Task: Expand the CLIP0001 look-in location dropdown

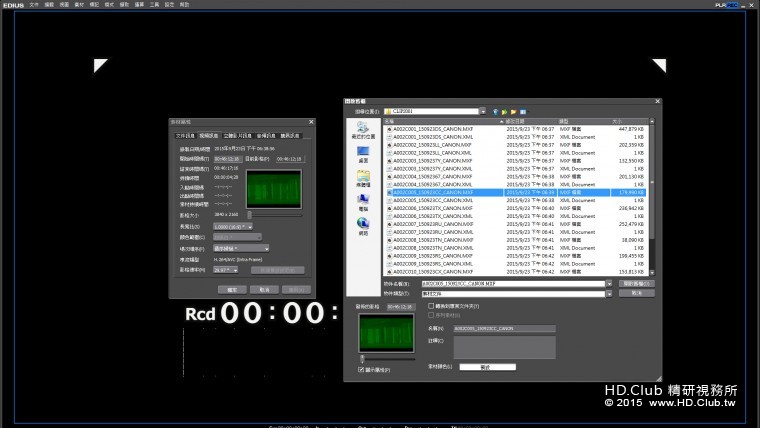Action: point(482,111)
